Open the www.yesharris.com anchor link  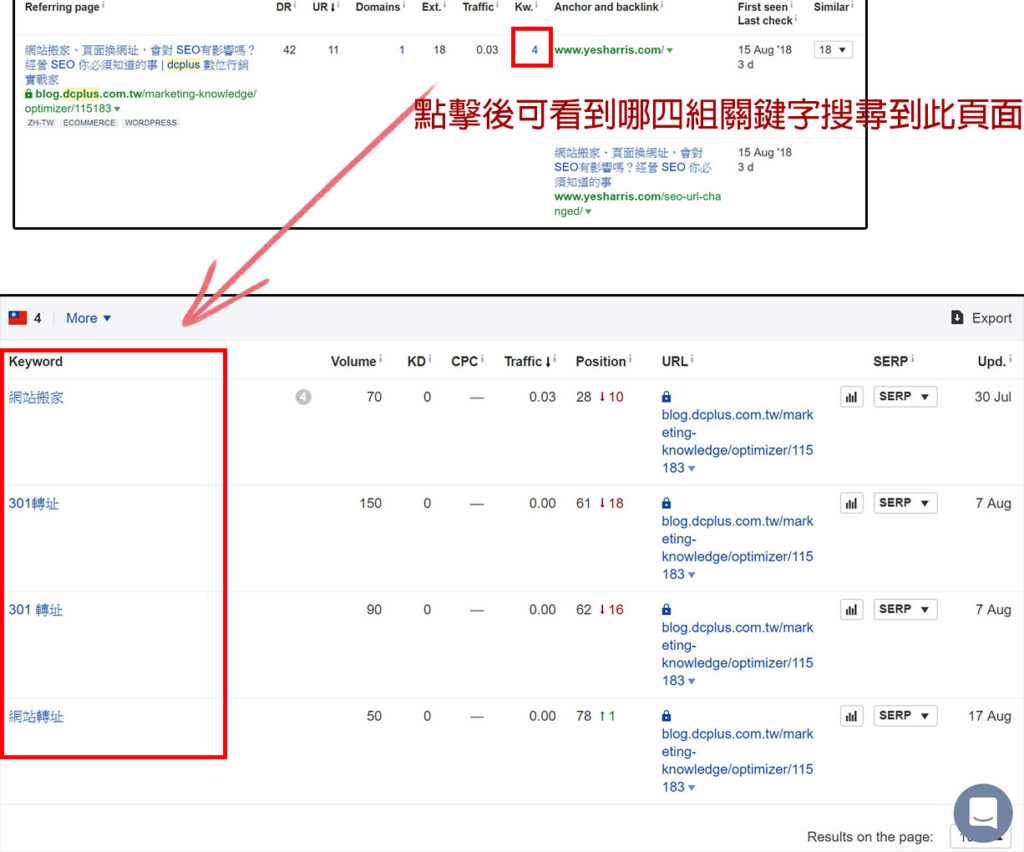point(608,50)
